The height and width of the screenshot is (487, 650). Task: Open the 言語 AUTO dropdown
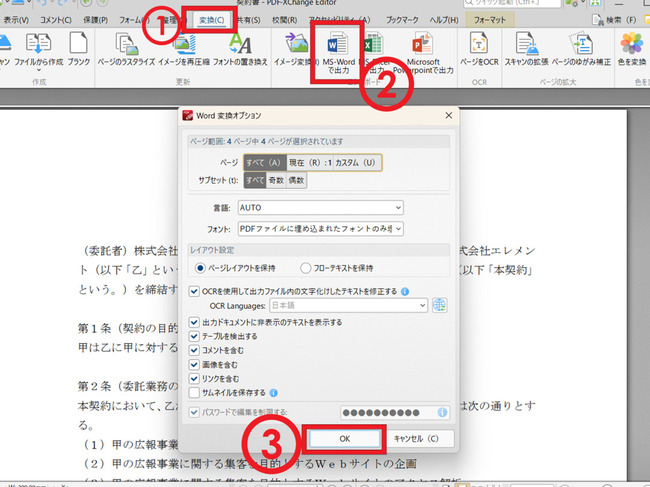[x=320, y=208]
